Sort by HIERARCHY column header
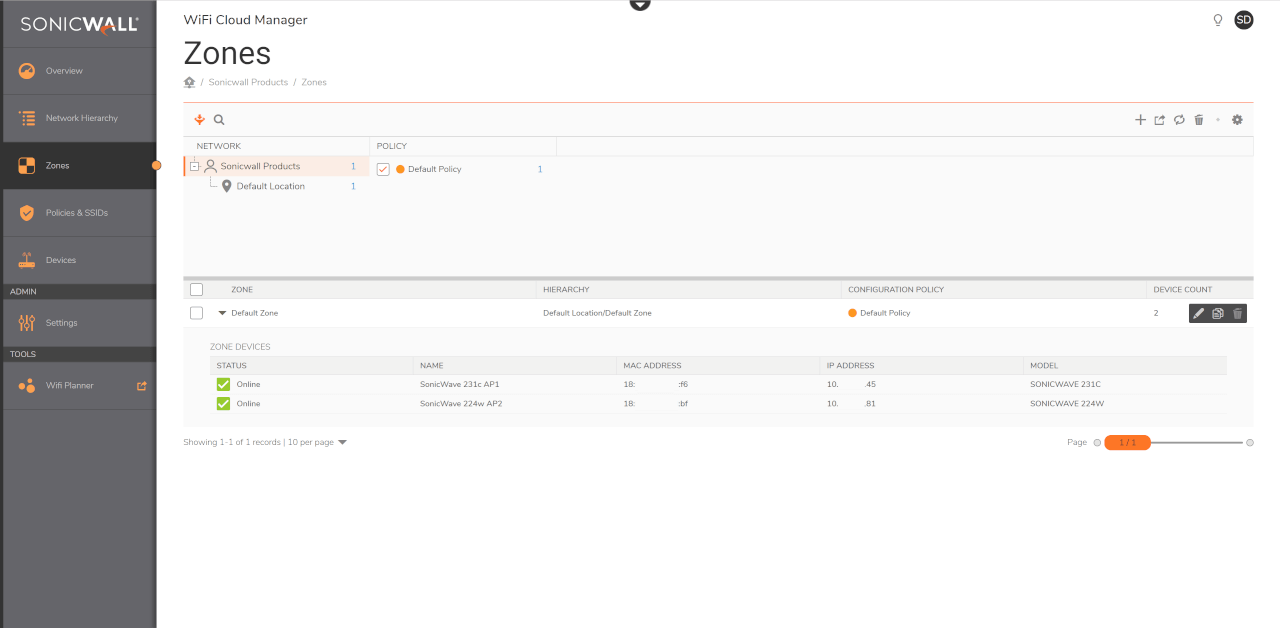This screenshot has width=1280, height=628. pyautogui.click(x=566, y=290)
